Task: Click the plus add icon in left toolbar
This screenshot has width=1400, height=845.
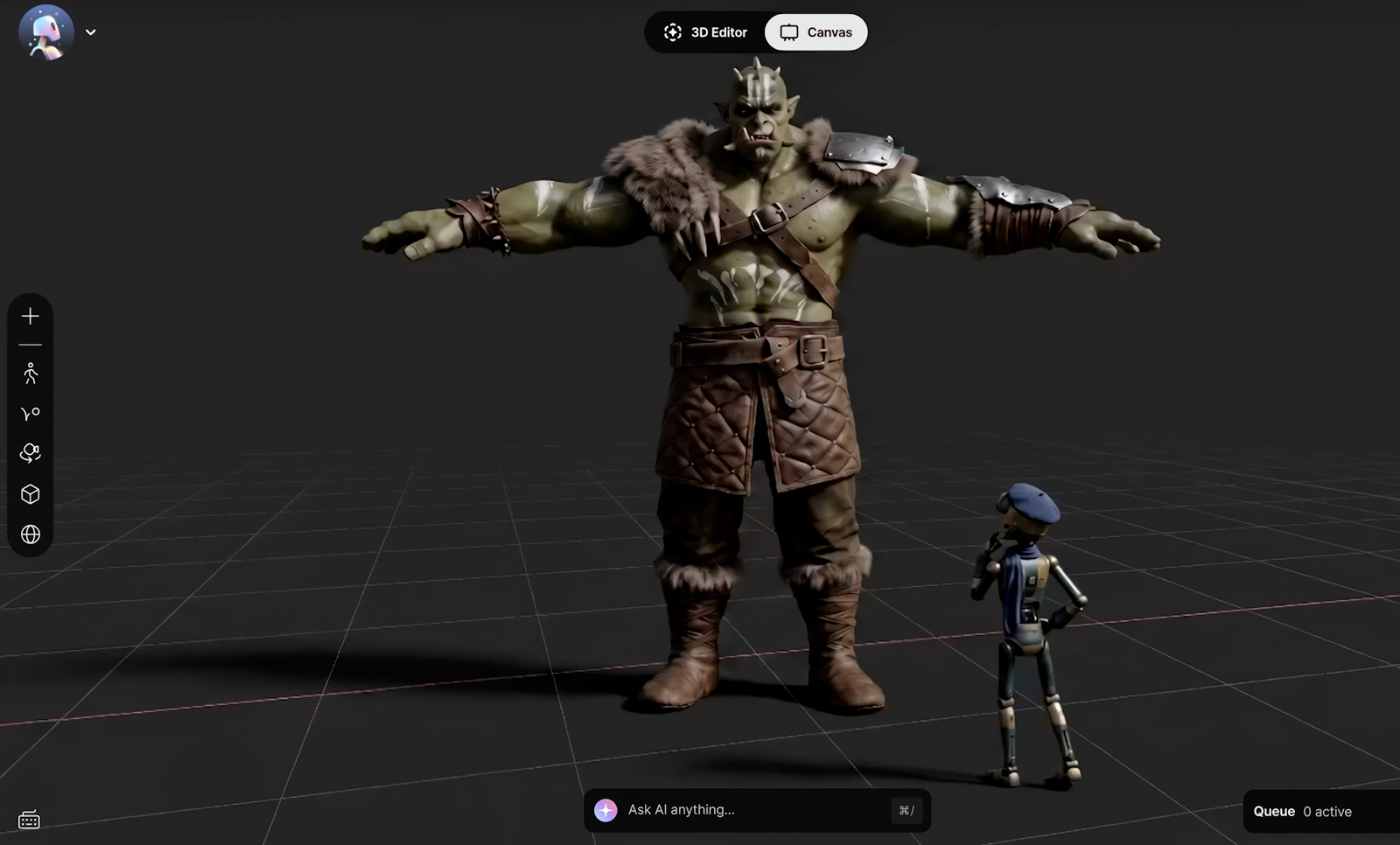Action: [31, 316]
